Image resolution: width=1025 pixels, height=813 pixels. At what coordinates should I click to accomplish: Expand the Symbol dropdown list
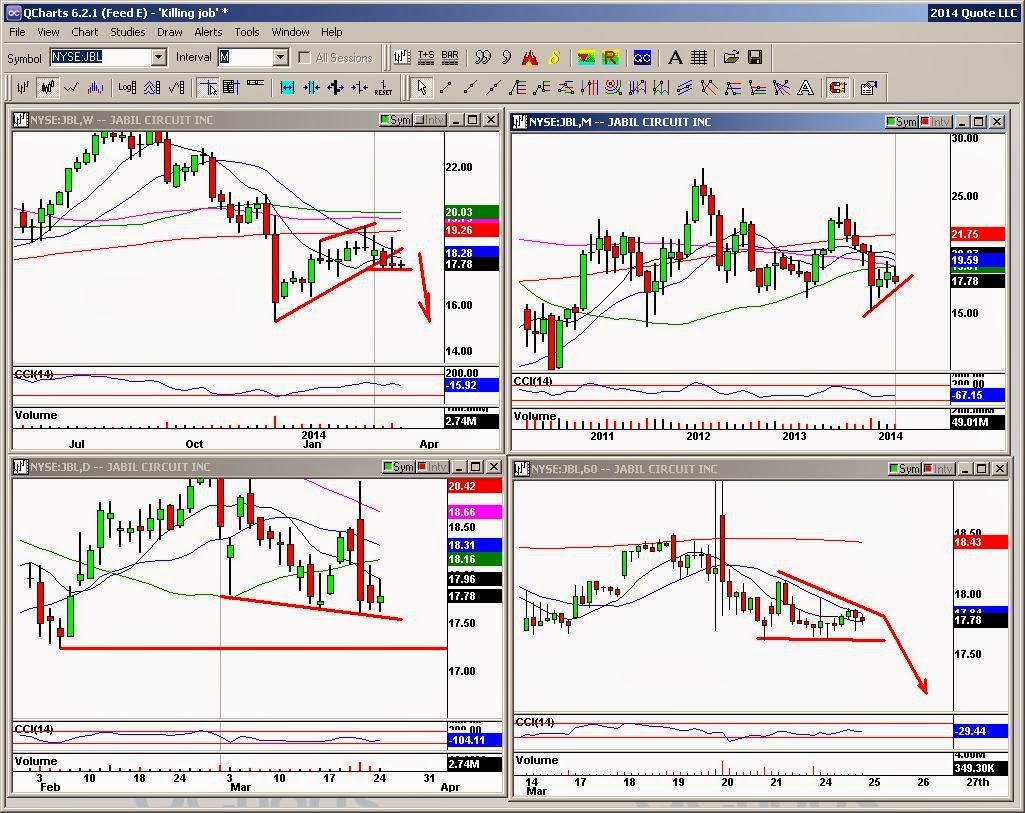pos(159,58)
